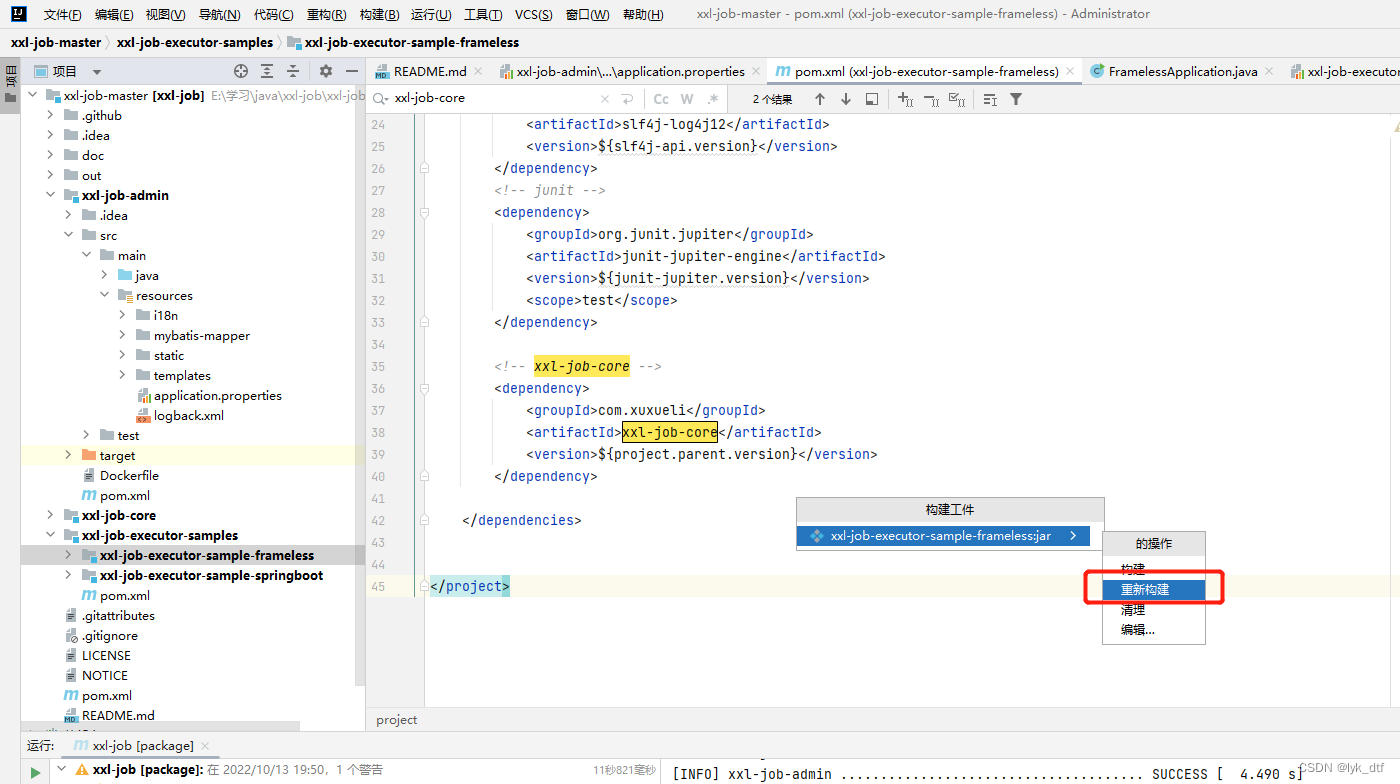Click the IntelliJ logo in title bar
Viewport: 1400px width, 784px height.
(x=20, y=14)
